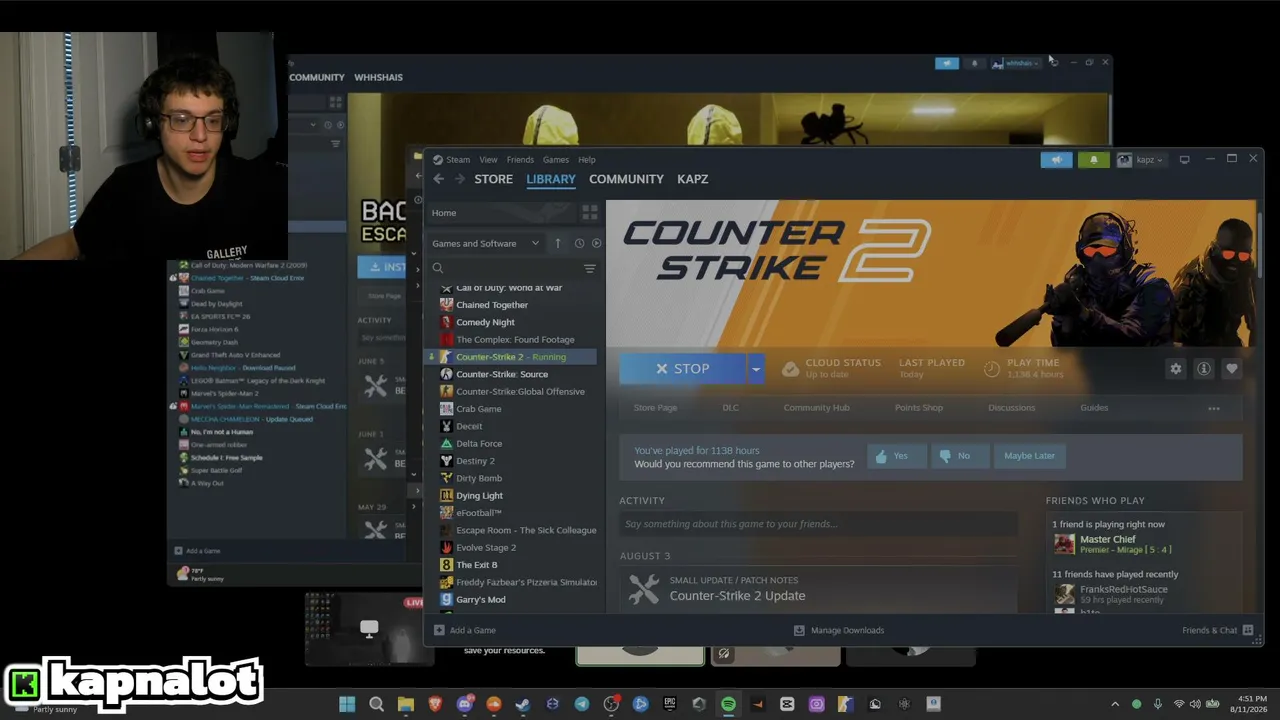This screenshot has height=720, width=1280.
Task: Open Telegram from the taskbar
Action: [x=582, y=704]
